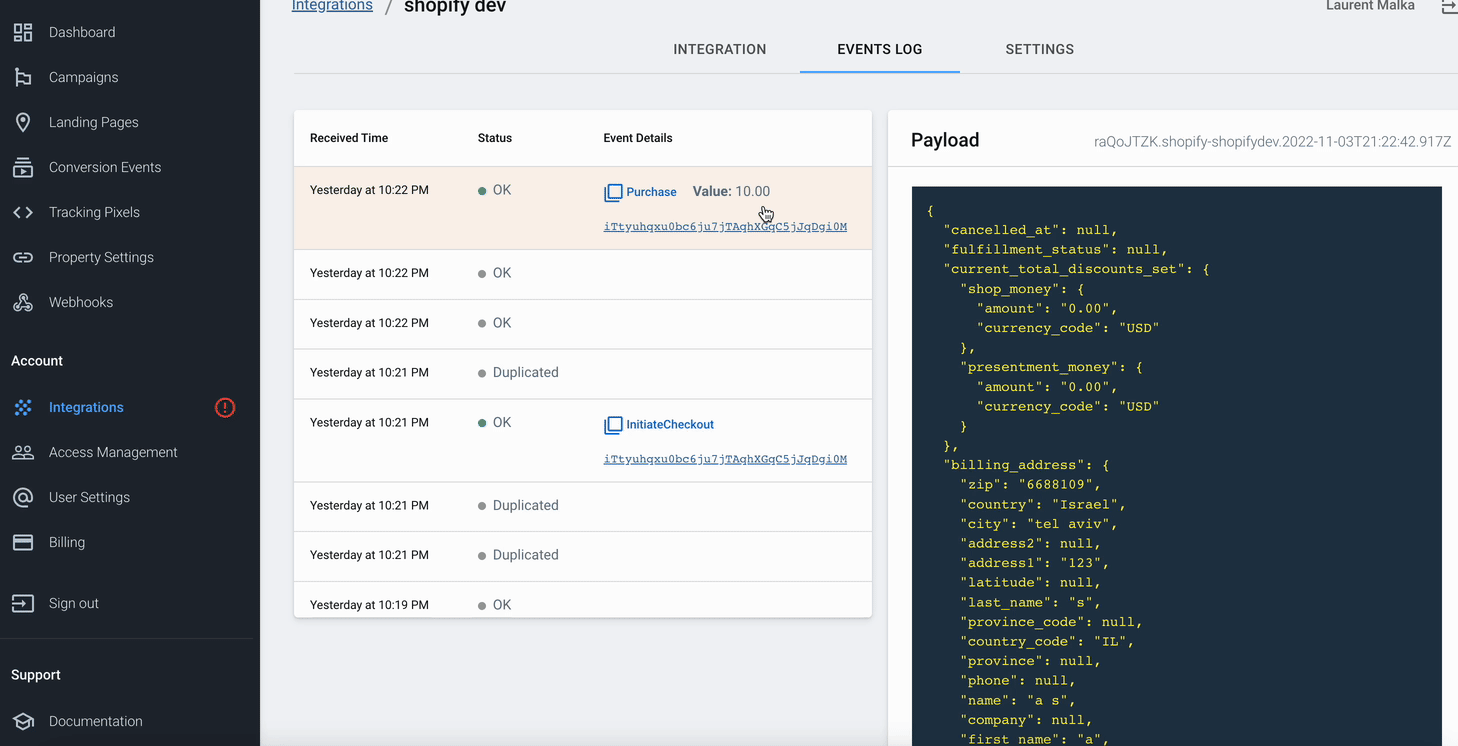Screen dimensions: 1458x746
Task: Click the Laurent Malka user name
Action: [1370, 6]
